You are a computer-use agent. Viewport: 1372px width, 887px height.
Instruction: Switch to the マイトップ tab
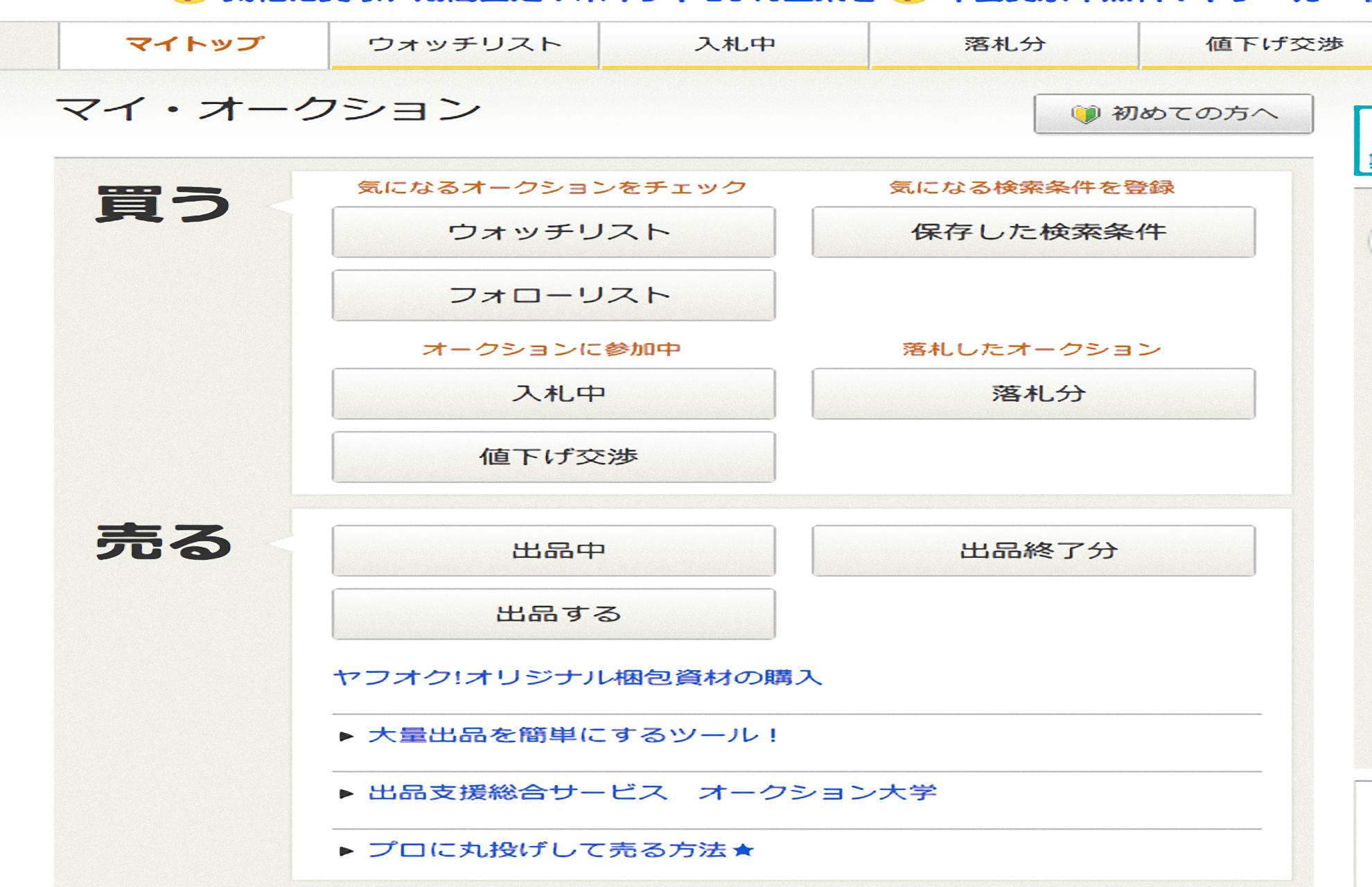194,44
